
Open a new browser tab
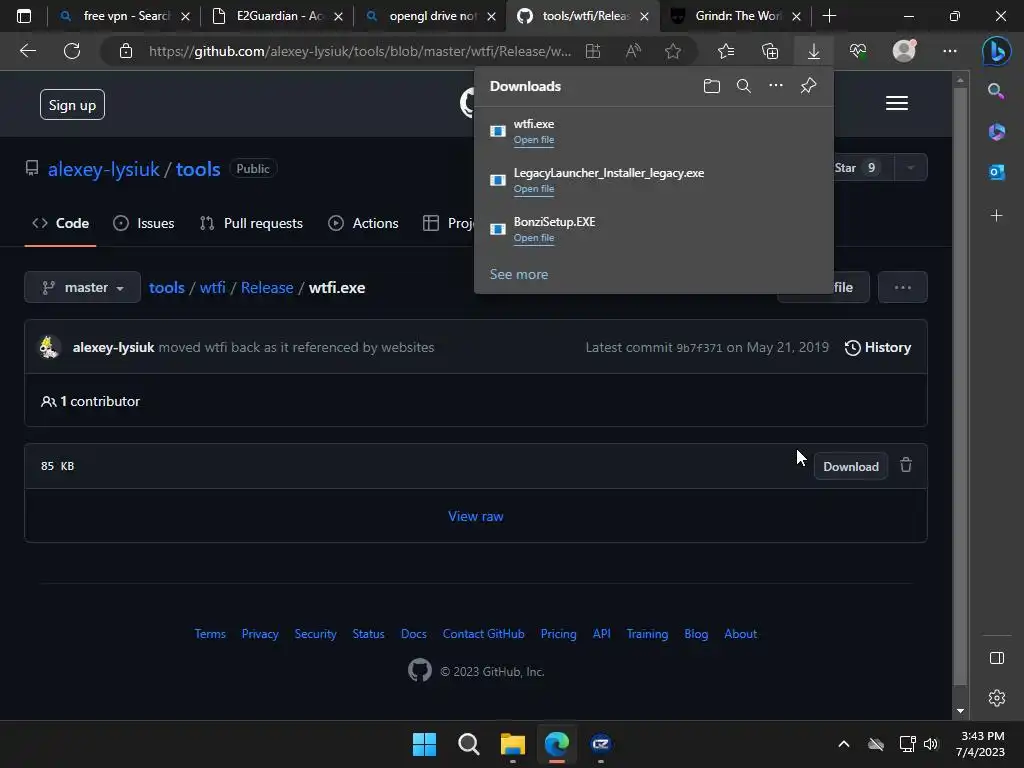(x=829, y=16)
